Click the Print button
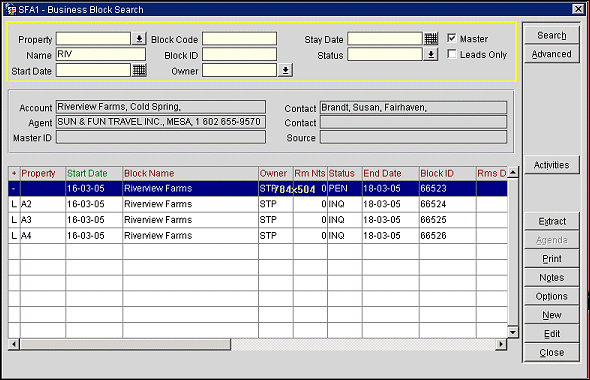This screenshot has width=590, height=380. pos(552,259)
